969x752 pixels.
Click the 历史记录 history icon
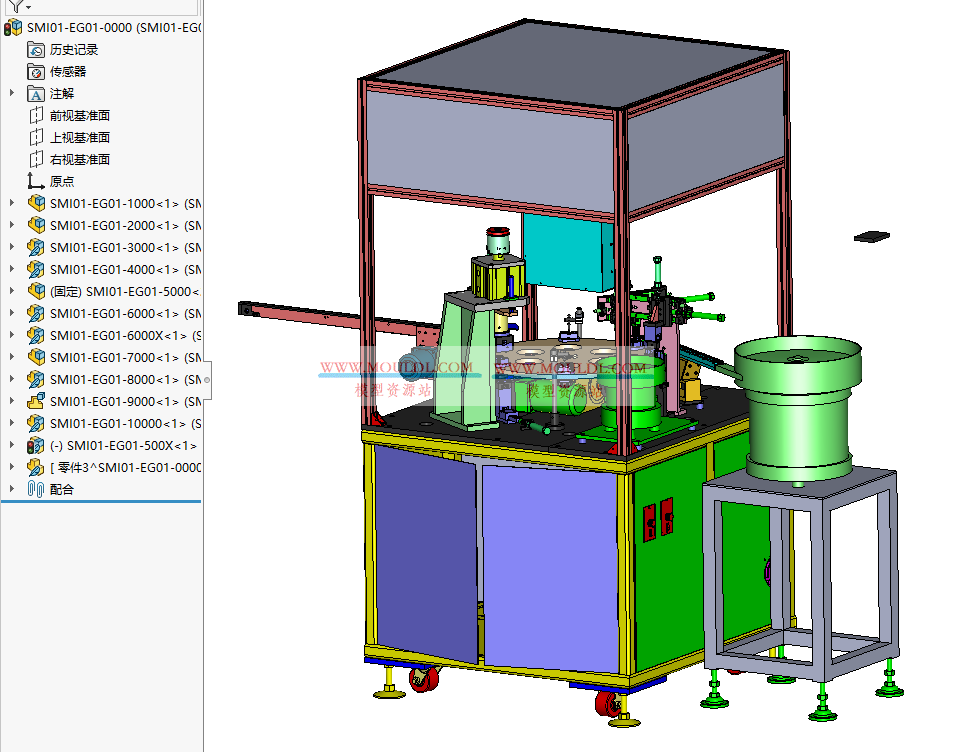(x=36, y=49)
